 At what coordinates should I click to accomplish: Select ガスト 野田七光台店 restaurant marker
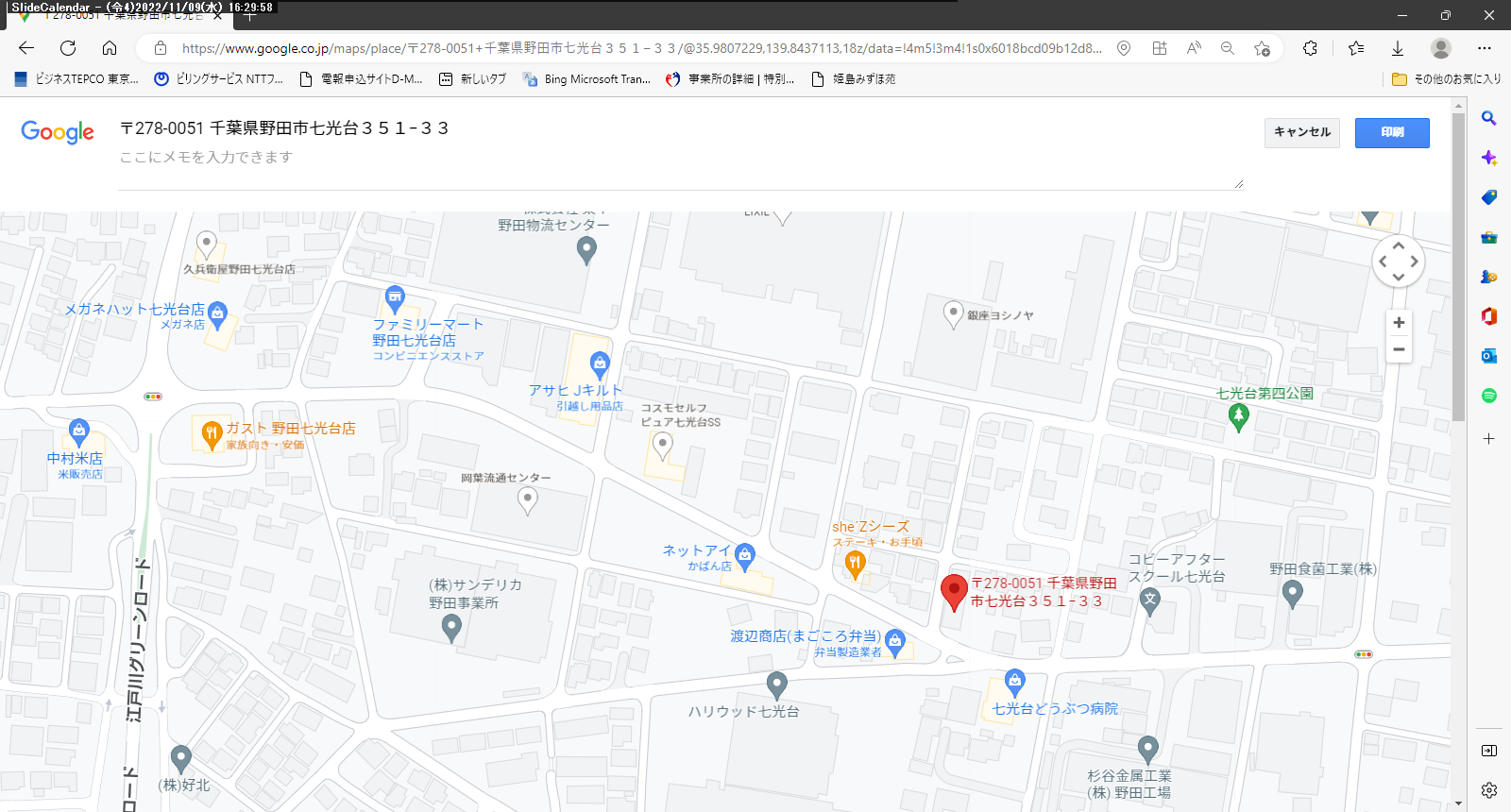[212, 435]
